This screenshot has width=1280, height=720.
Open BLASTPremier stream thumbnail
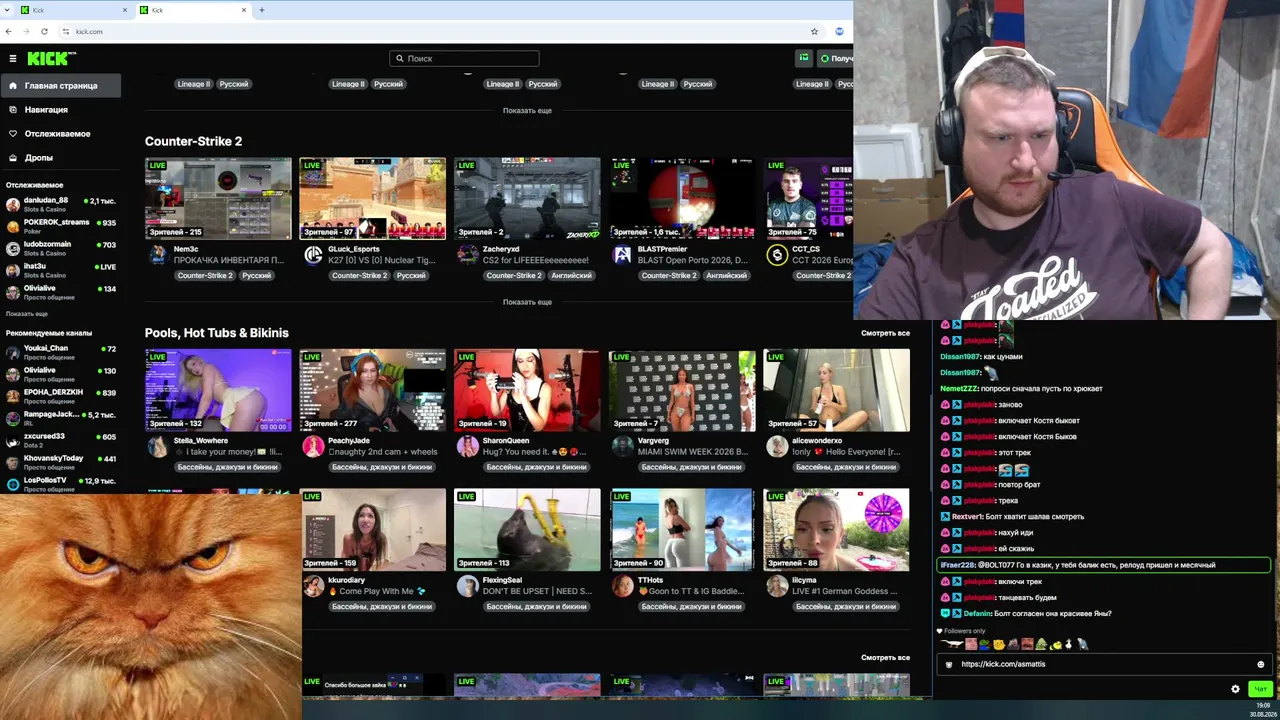tap(682, 198)
